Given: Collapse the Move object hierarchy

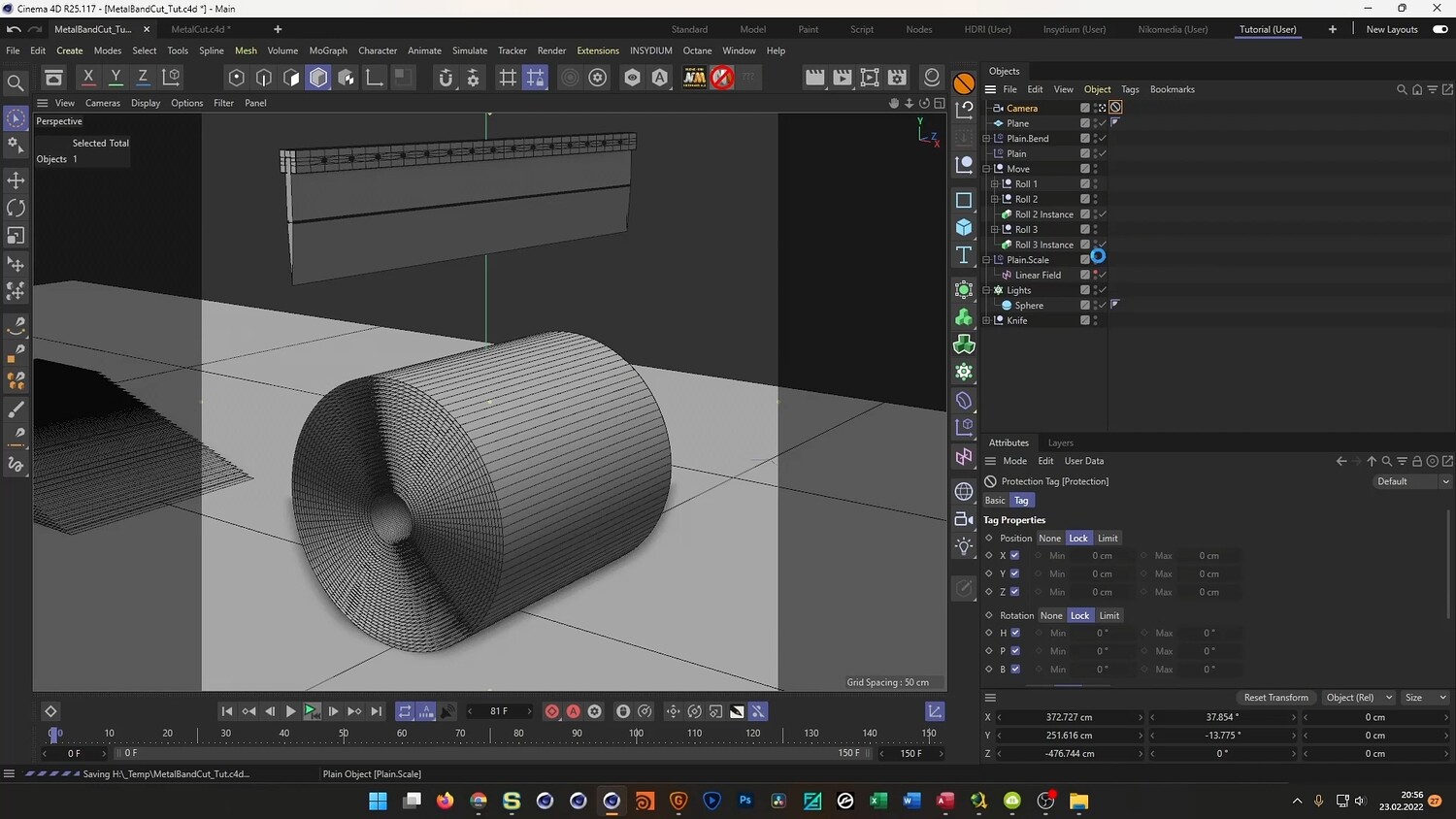Looking at the screenshot, I should [986, 169].
